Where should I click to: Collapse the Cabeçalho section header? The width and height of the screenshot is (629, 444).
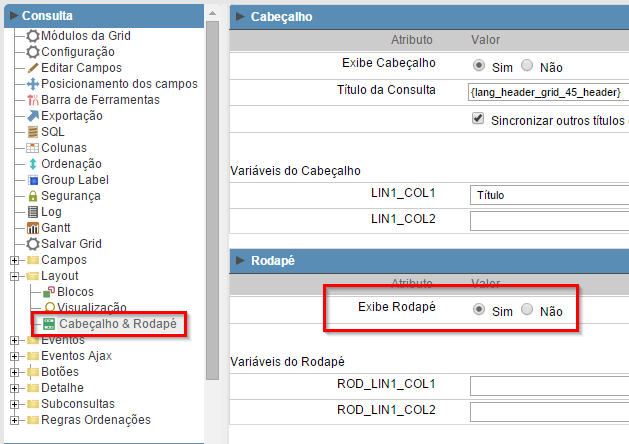coord(241,16)
